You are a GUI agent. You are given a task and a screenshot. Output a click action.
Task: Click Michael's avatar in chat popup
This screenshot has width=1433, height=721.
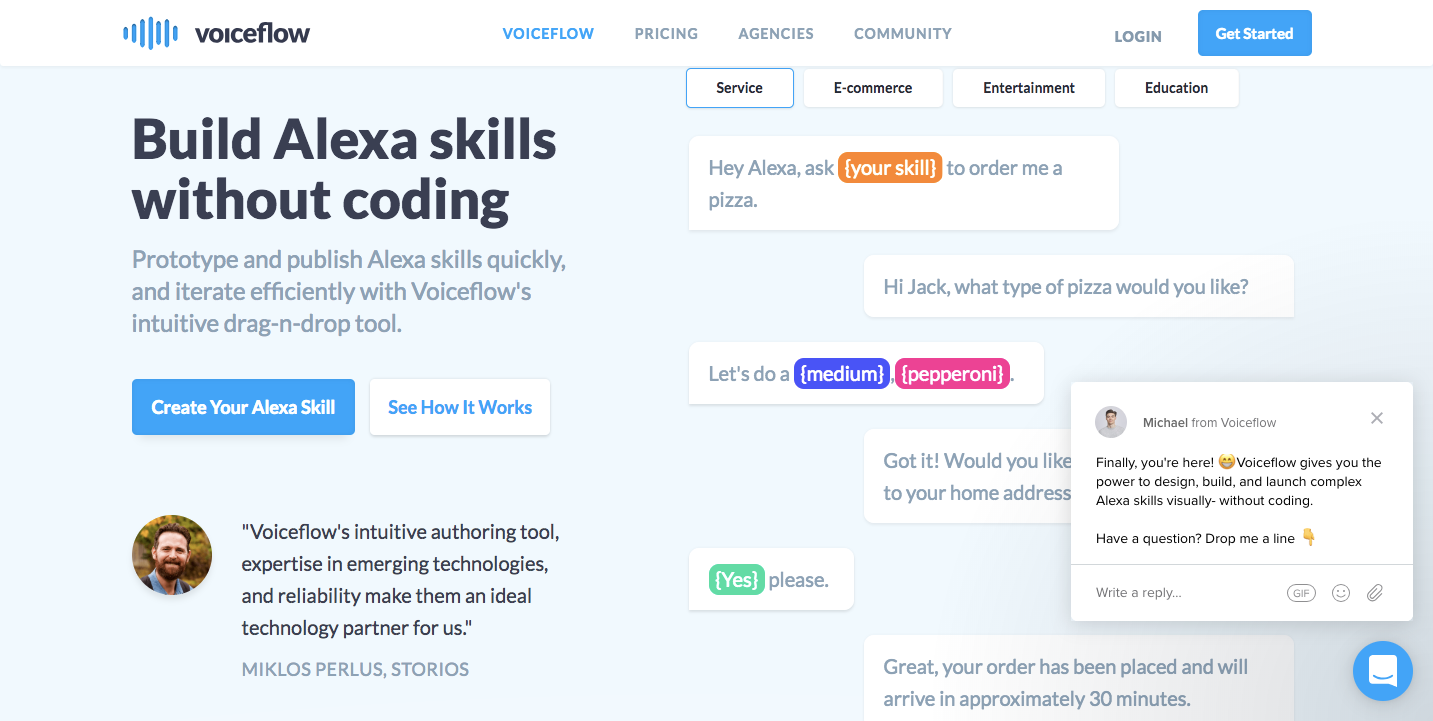[1111, 422]
